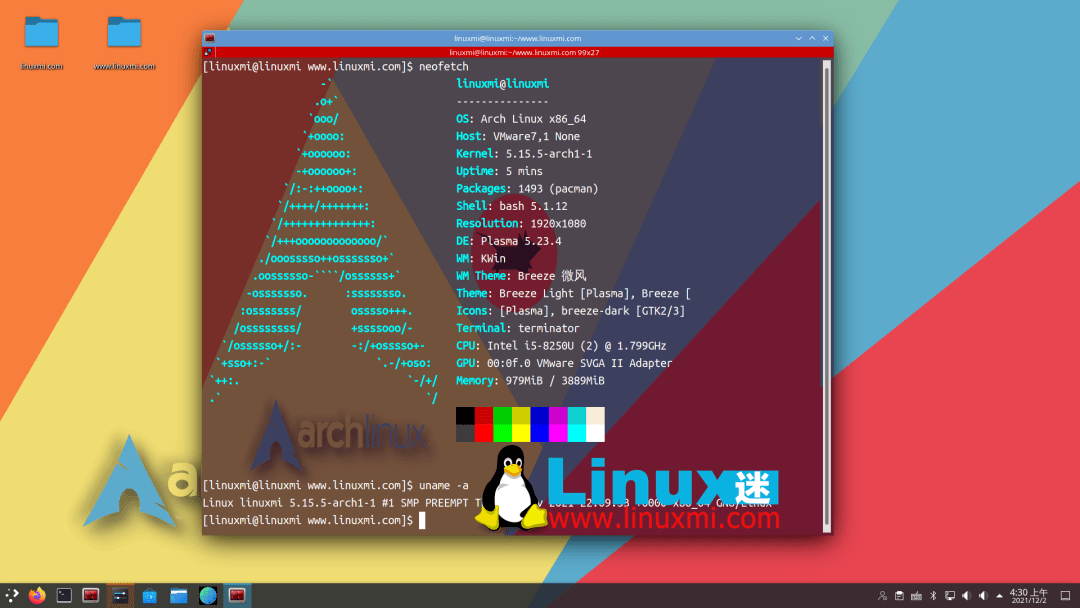Maximize the Terminator window

812,39
